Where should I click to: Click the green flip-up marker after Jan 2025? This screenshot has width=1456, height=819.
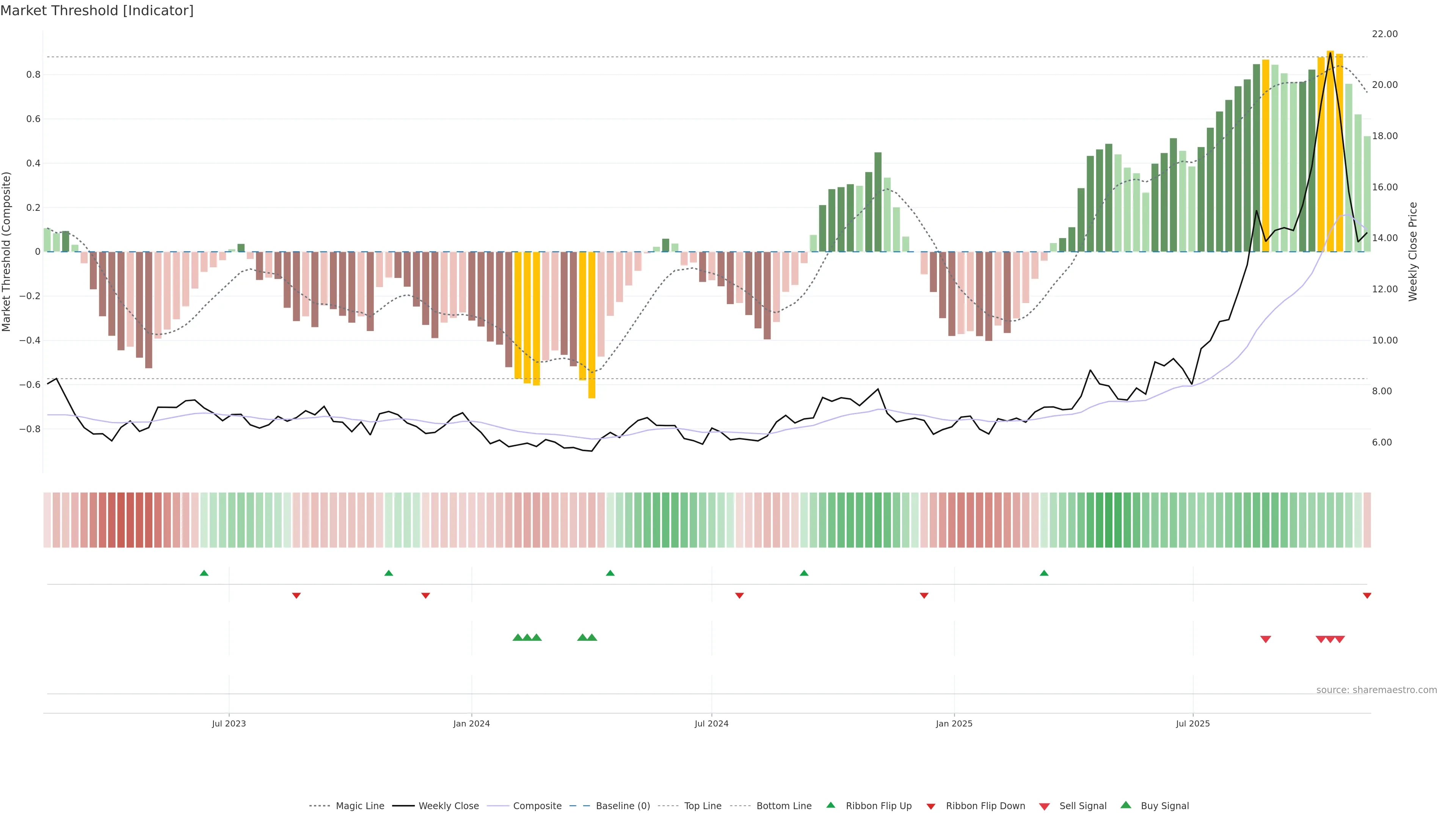pos(1044,573)
